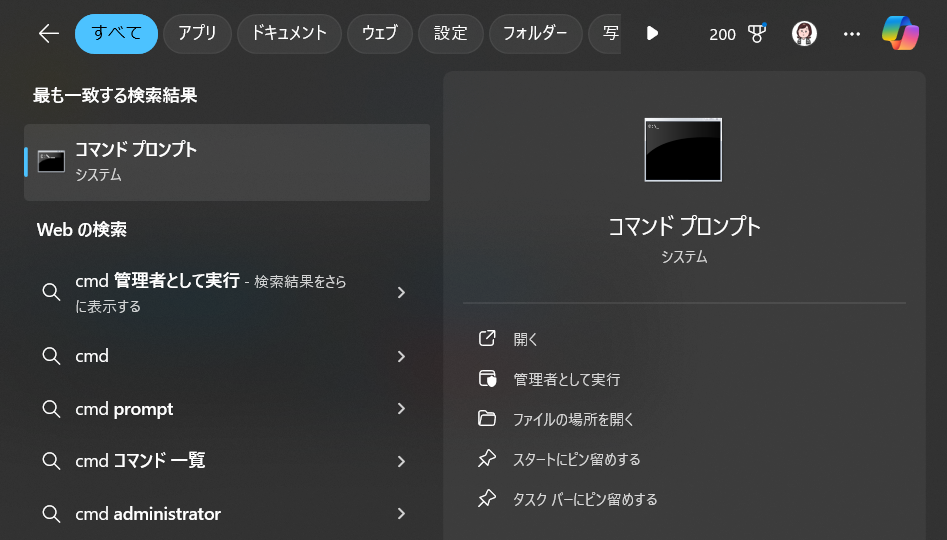Expand the cmd suggestion chevron

pos(401,356)
